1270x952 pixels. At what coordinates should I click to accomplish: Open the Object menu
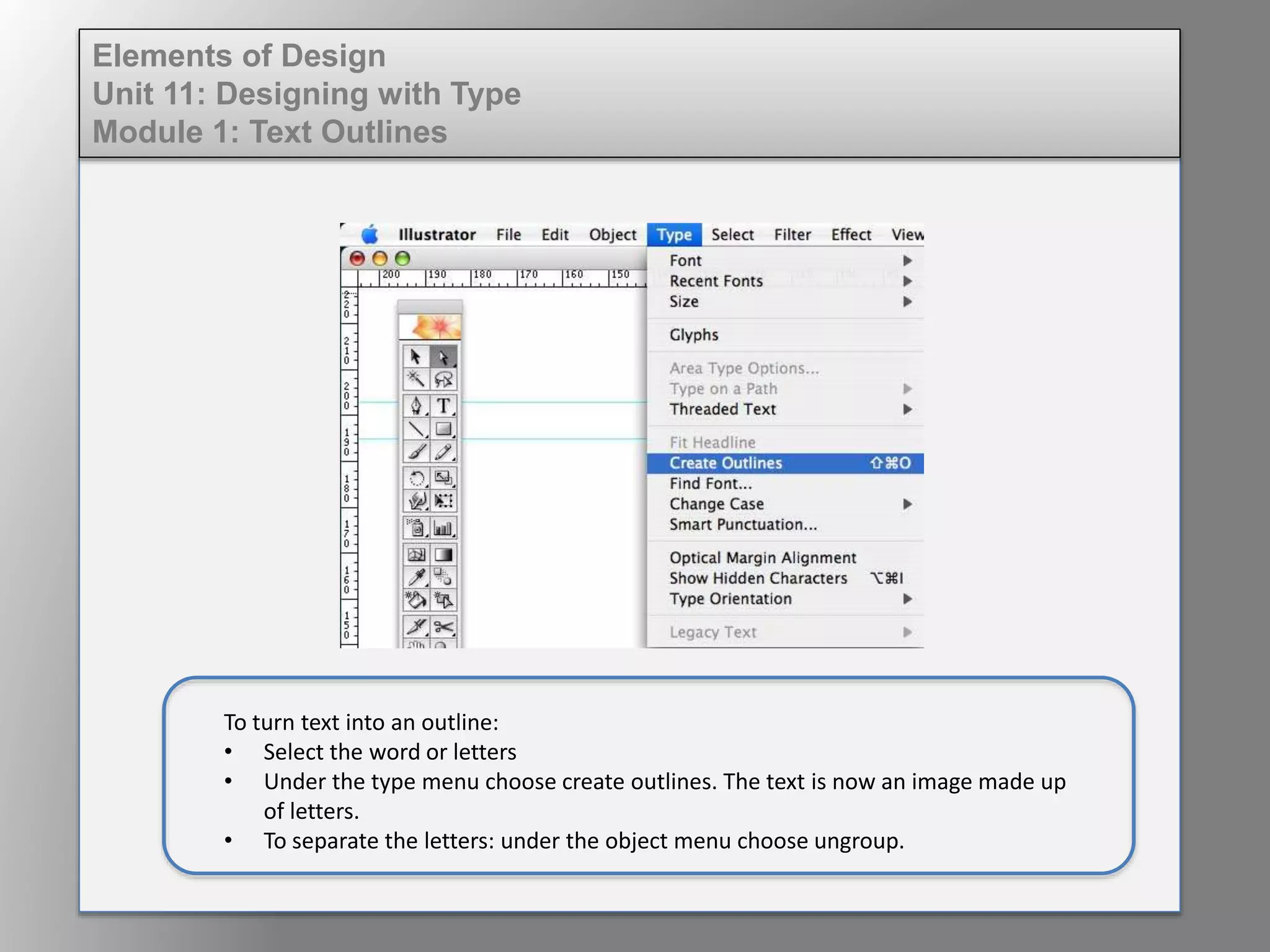(613, 235)
